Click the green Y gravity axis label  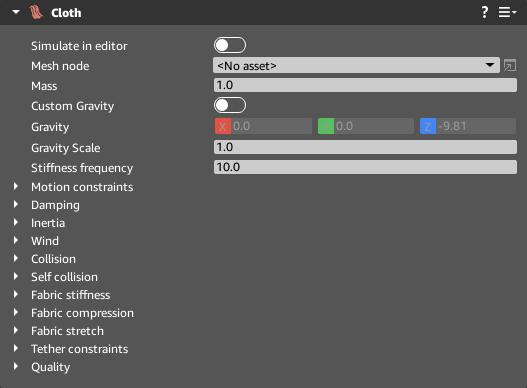coord(326,126)
